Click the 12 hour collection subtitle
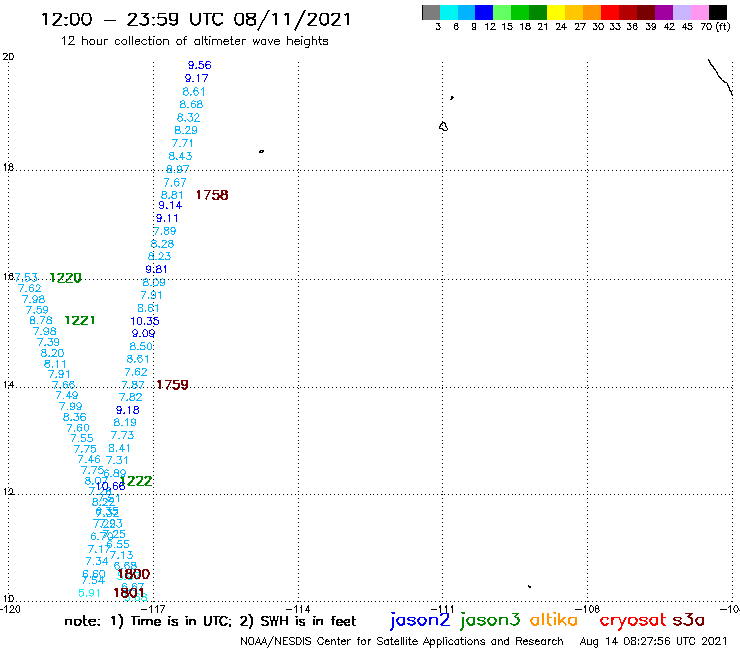 (x=194, y=41)
